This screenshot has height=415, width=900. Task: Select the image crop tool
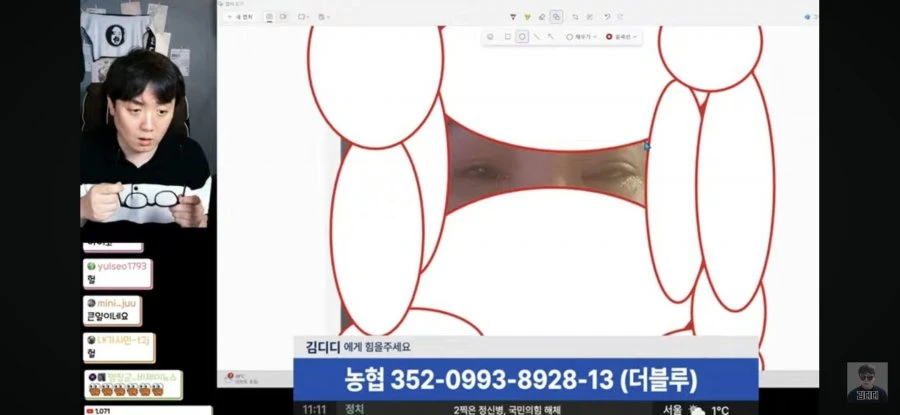coord(575,17)
